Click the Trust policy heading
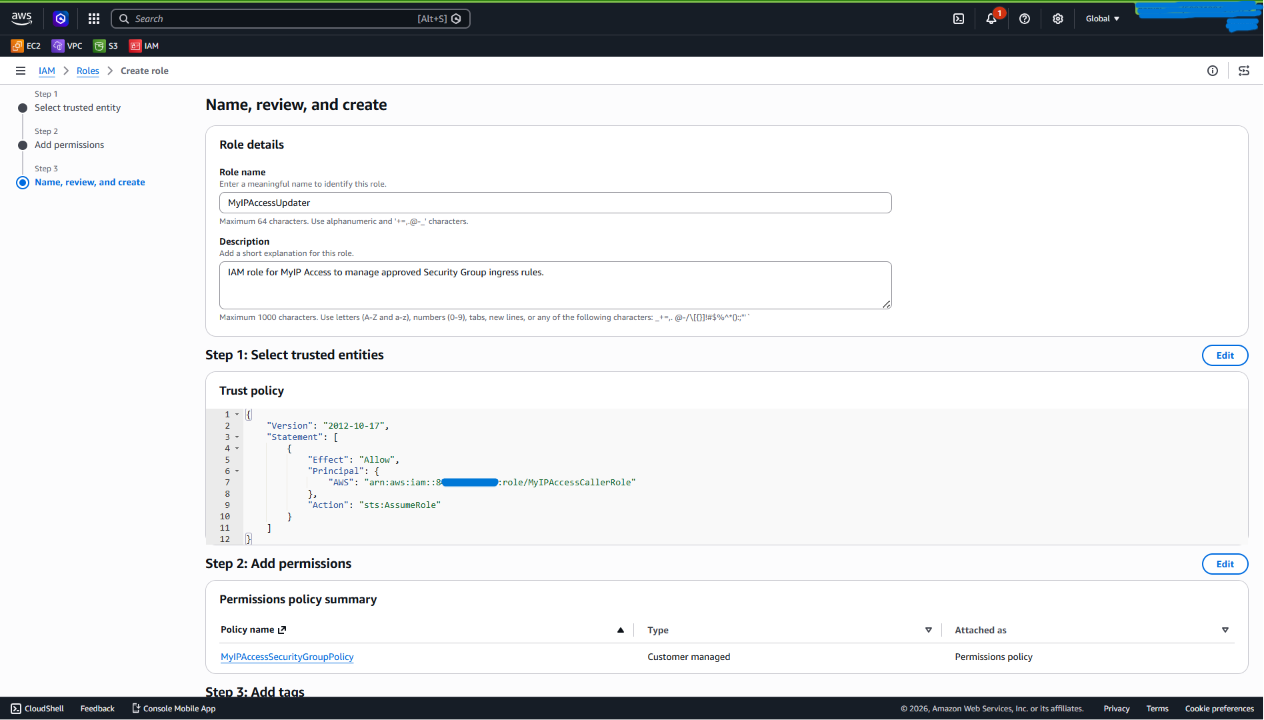The height and width of the screenshot is (720, 1264). coord(252,391)
